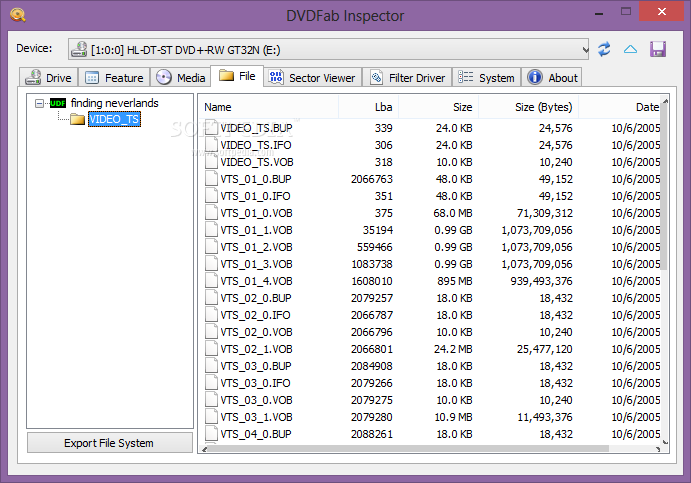Click the file list scroll-up arrow
691x483 pixels.
665,102
